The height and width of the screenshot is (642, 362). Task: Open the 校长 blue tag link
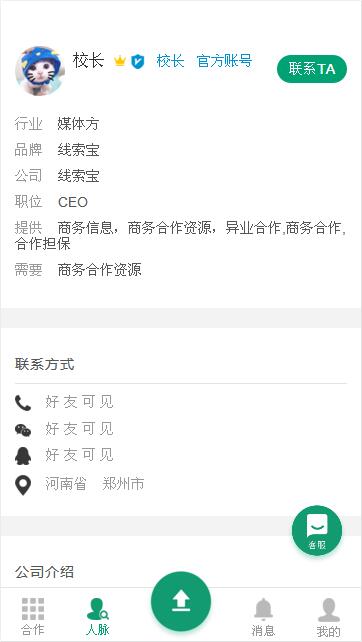point(170,61)
